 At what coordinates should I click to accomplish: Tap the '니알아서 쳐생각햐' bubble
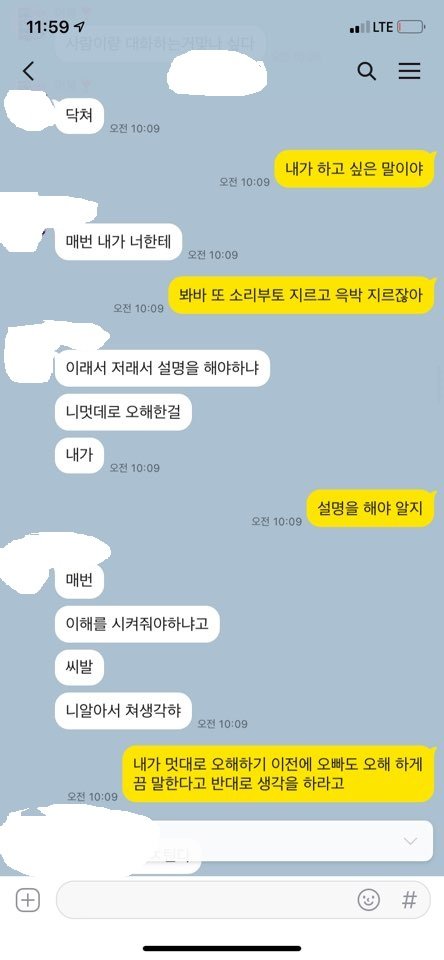pyautogui.click(x=123, y=711)
